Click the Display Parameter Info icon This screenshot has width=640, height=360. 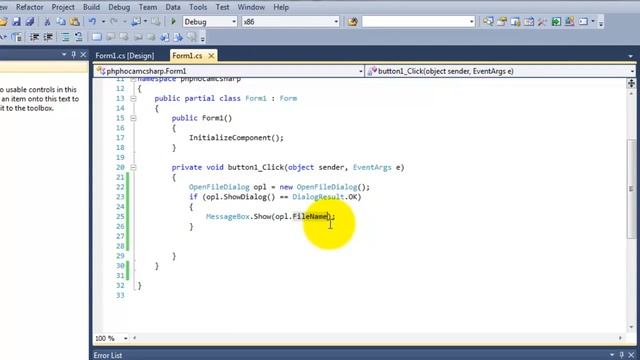point(17,37)
